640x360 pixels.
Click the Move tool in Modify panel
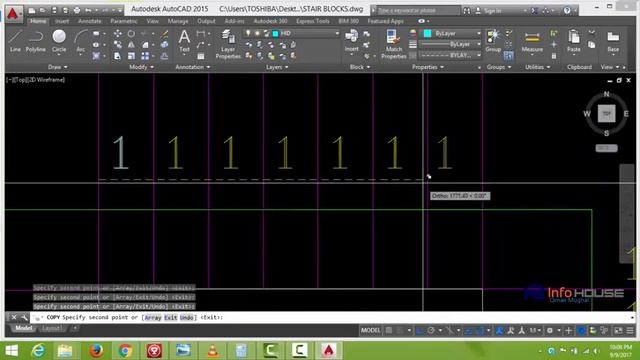pos(118,33)
